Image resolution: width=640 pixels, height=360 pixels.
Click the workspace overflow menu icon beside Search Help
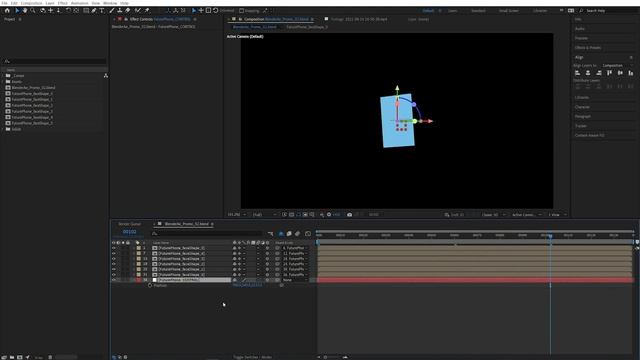click(562, 11)
